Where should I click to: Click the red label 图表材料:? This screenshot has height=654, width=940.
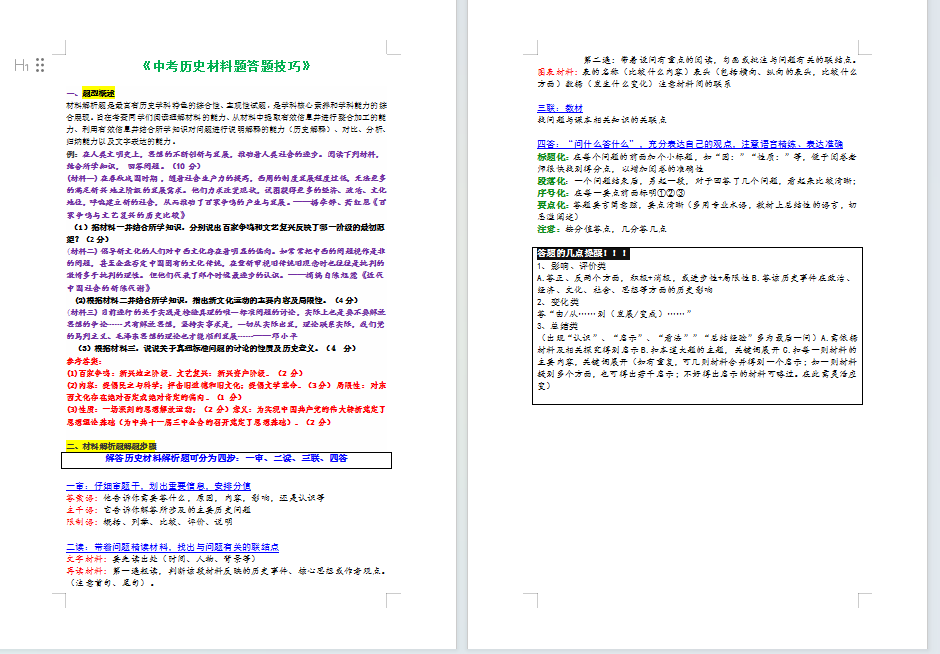[x=558, y=72]
